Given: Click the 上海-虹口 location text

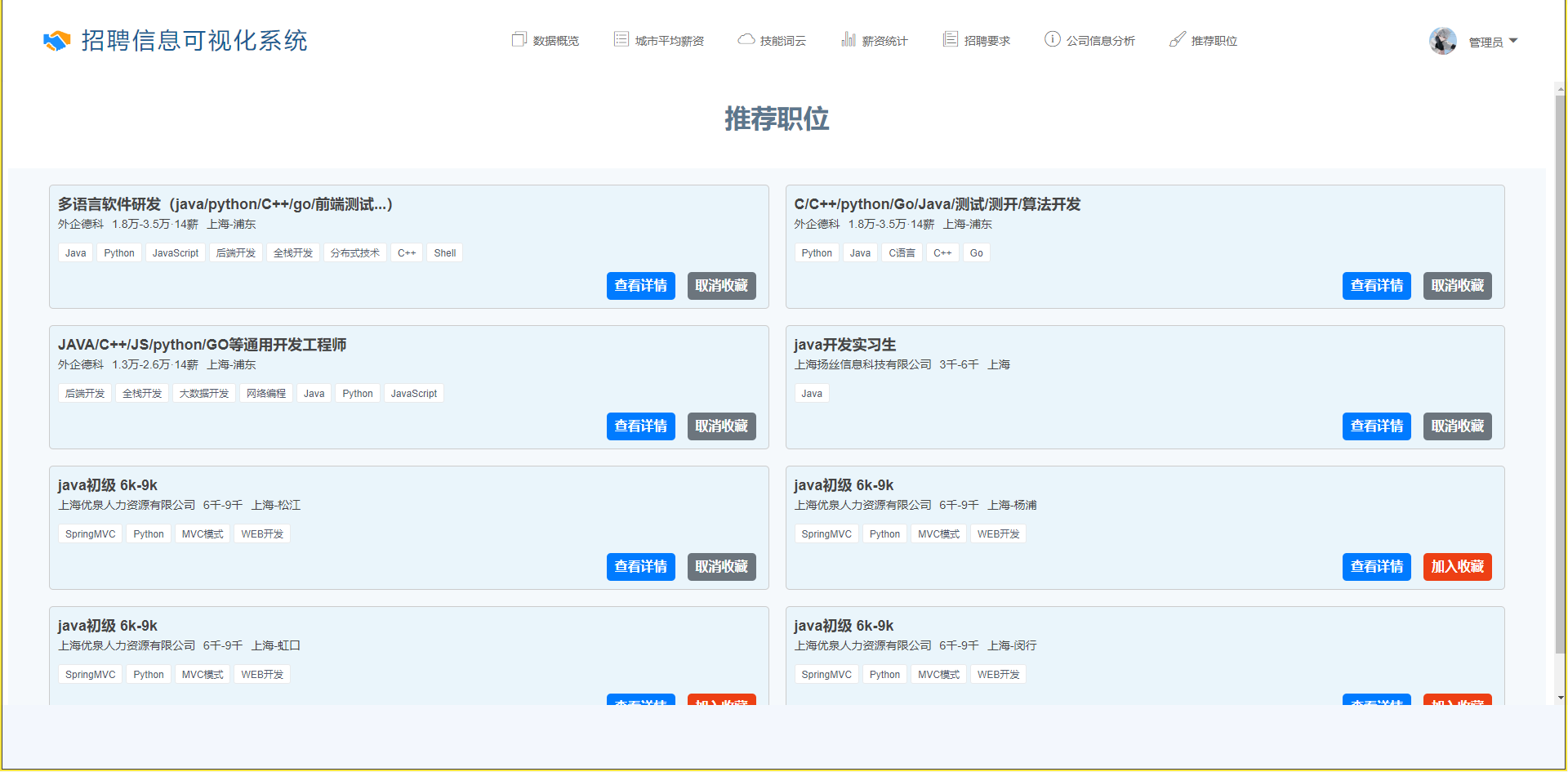Looking at the screenshot, I should coord(276,645).
